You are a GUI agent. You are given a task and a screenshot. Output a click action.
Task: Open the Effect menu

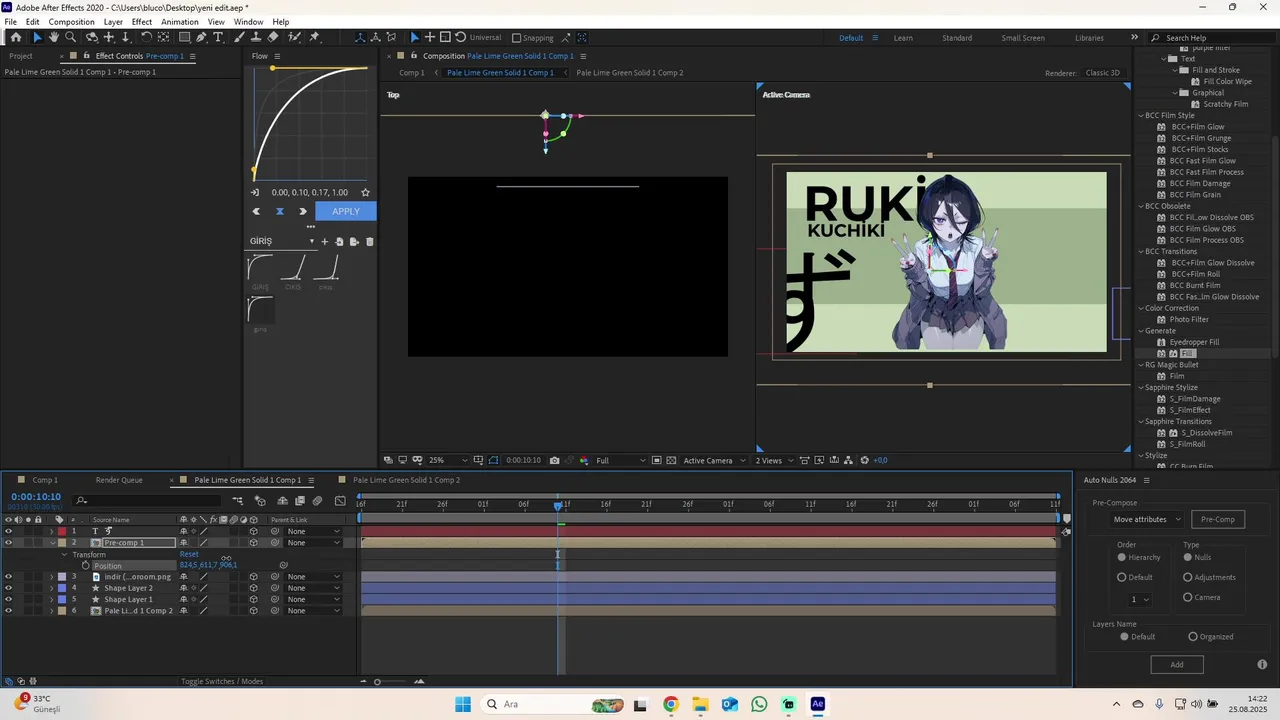point(142,22)
